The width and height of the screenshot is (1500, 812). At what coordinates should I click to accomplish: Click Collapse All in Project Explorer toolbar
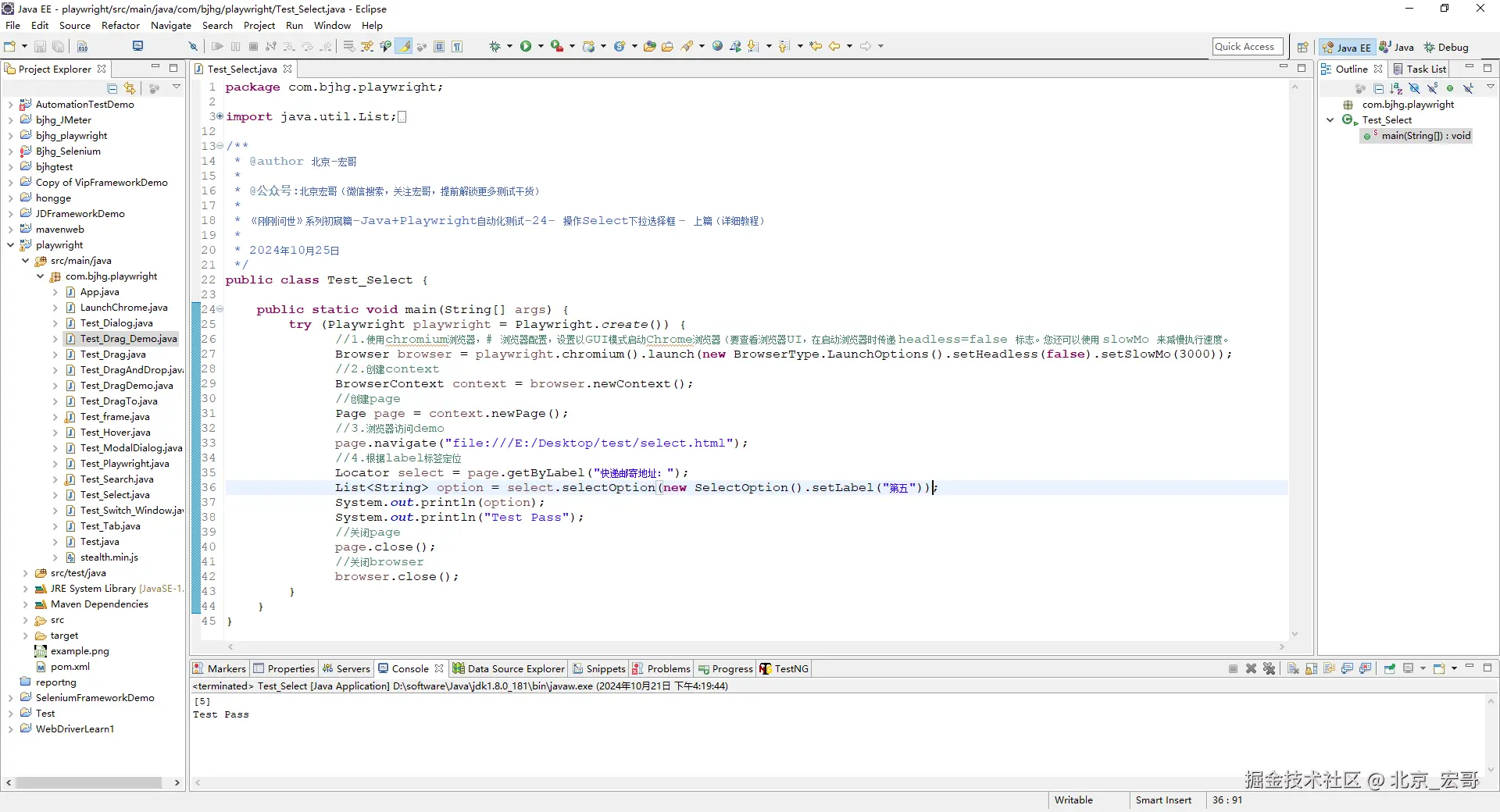pos(112,89)
